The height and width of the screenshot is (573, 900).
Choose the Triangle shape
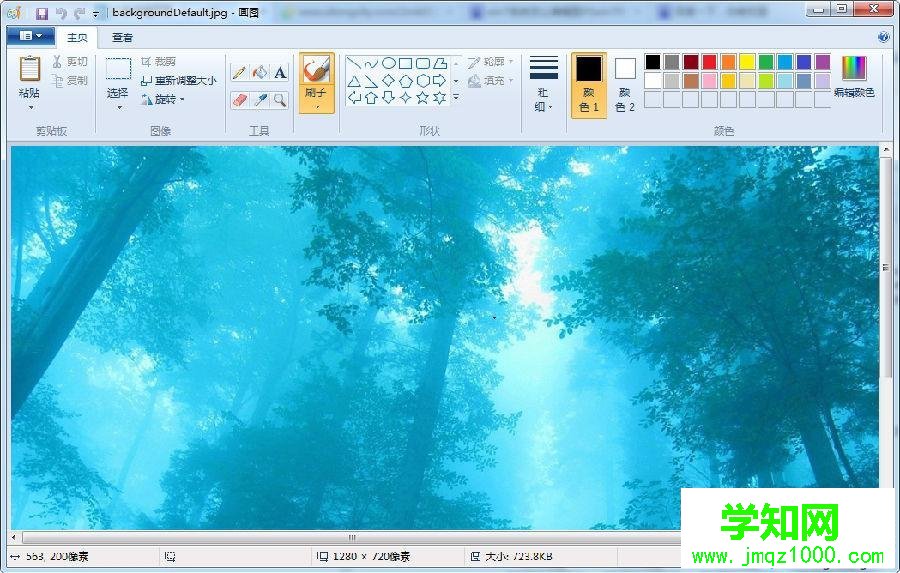(354, 81)
